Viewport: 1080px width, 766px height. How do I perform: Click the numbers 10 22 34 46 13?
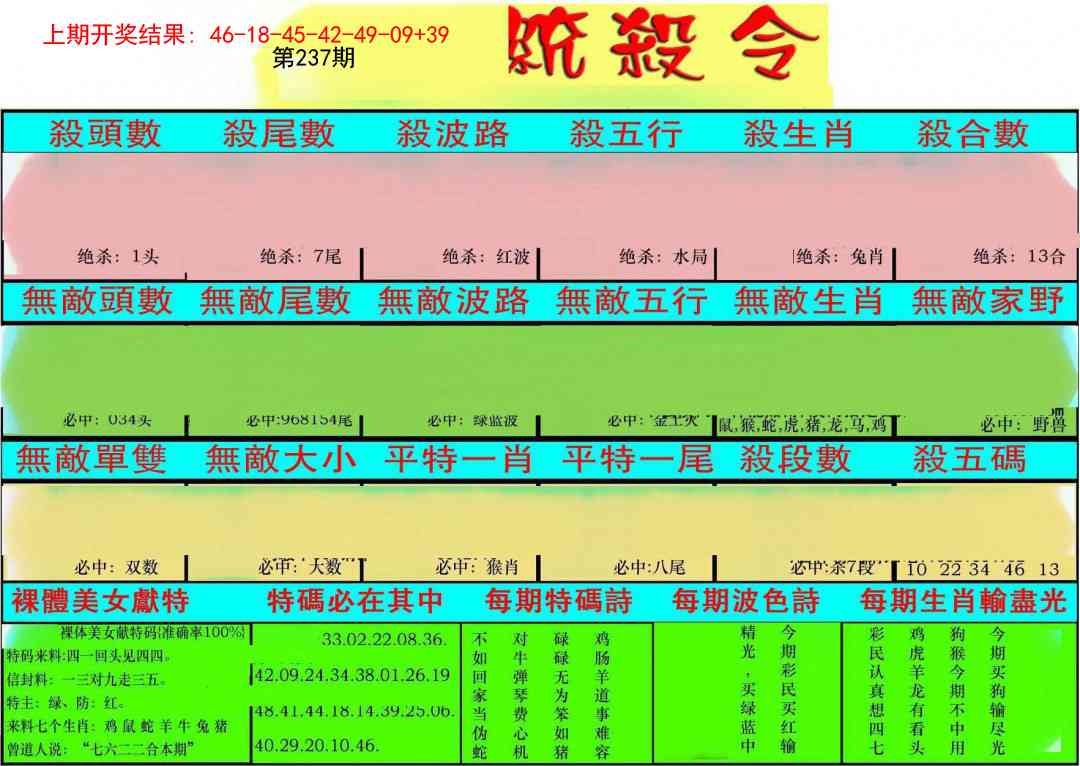click(984, 569)
